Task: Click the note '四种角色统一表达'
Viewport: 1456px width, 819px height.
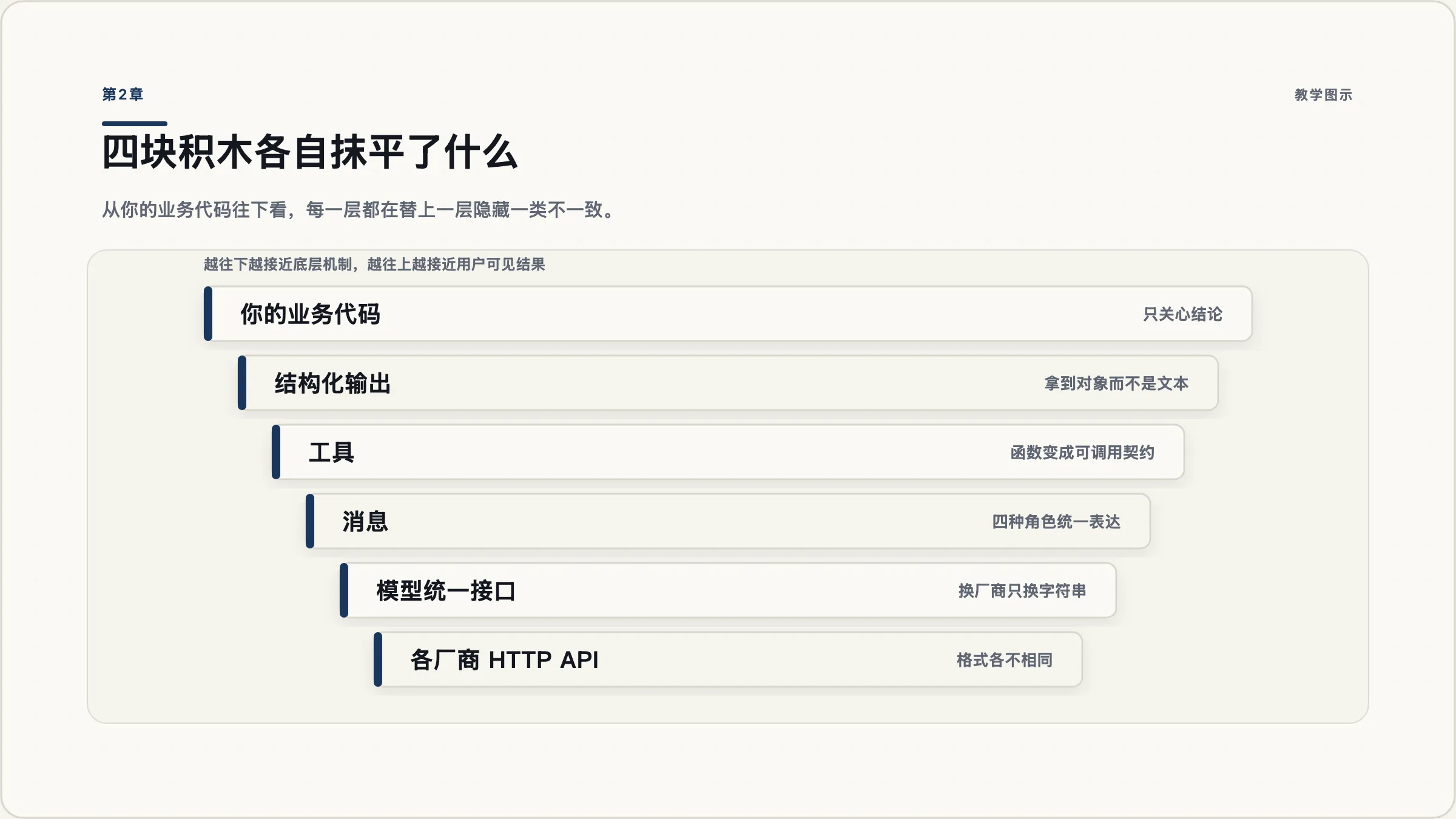Action: 1056,522
